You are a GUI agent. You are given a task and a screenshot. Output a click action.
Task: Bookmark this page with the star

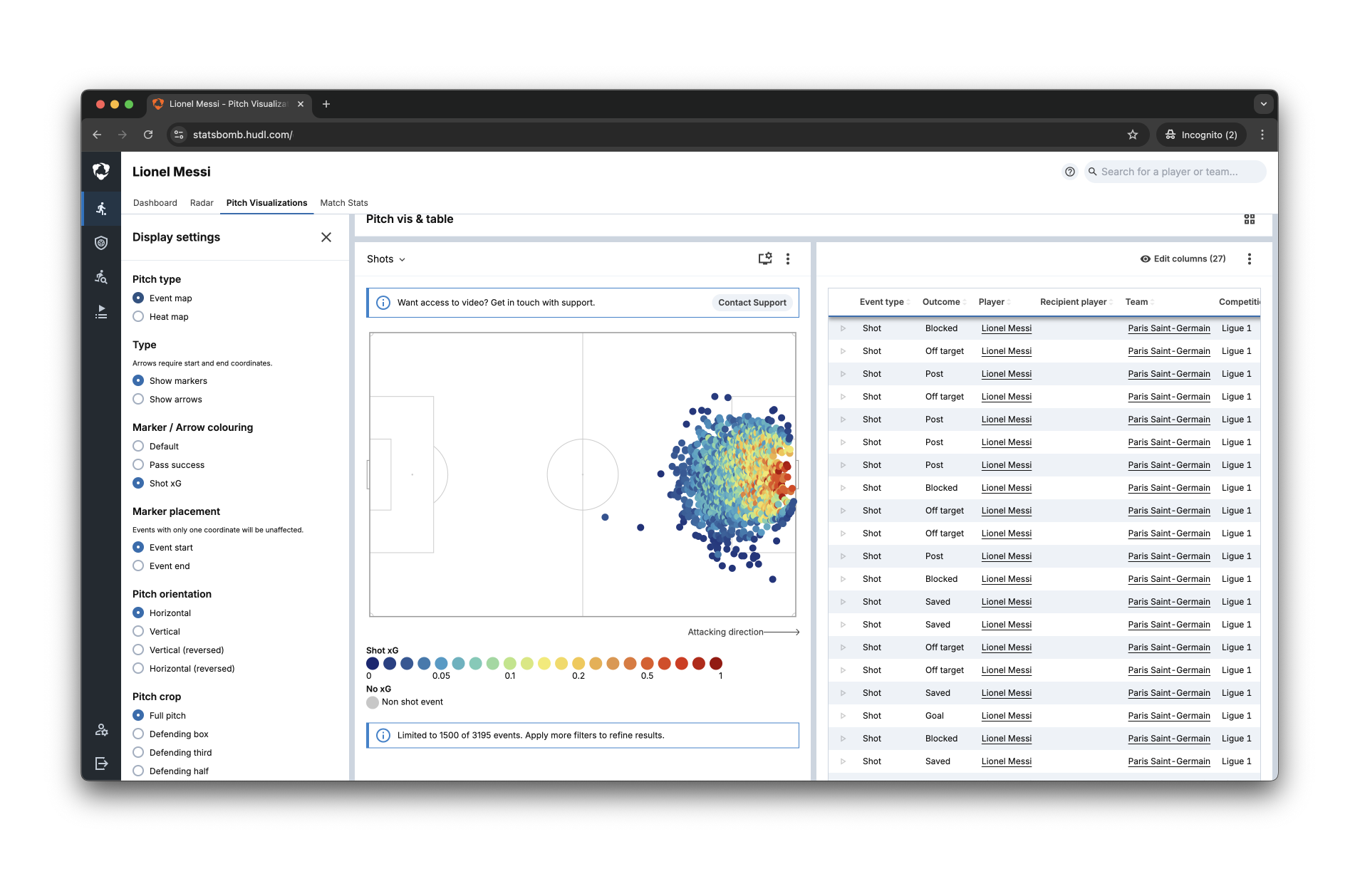pyautogui.click(x=1133, y=135)
